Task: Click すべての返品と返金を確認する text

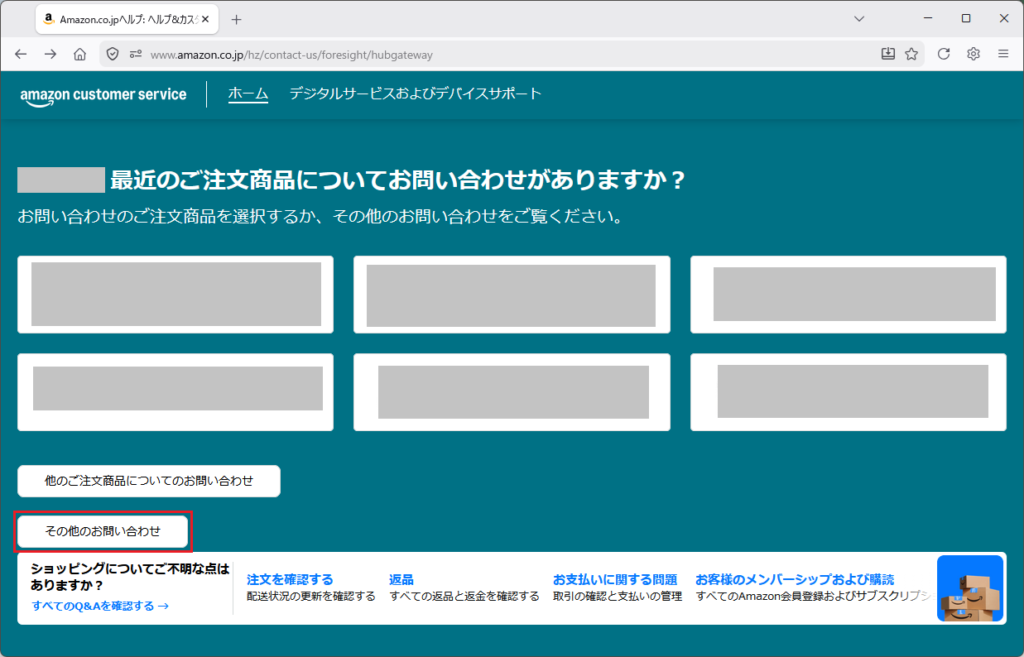Action: (464, 596)
